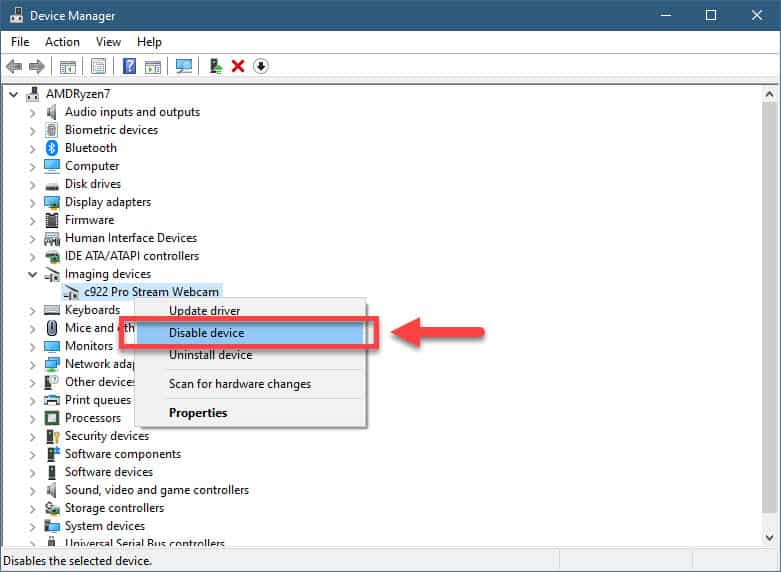Click the Display adapters icon
781x572 pixels.
[x=52, y=202]
